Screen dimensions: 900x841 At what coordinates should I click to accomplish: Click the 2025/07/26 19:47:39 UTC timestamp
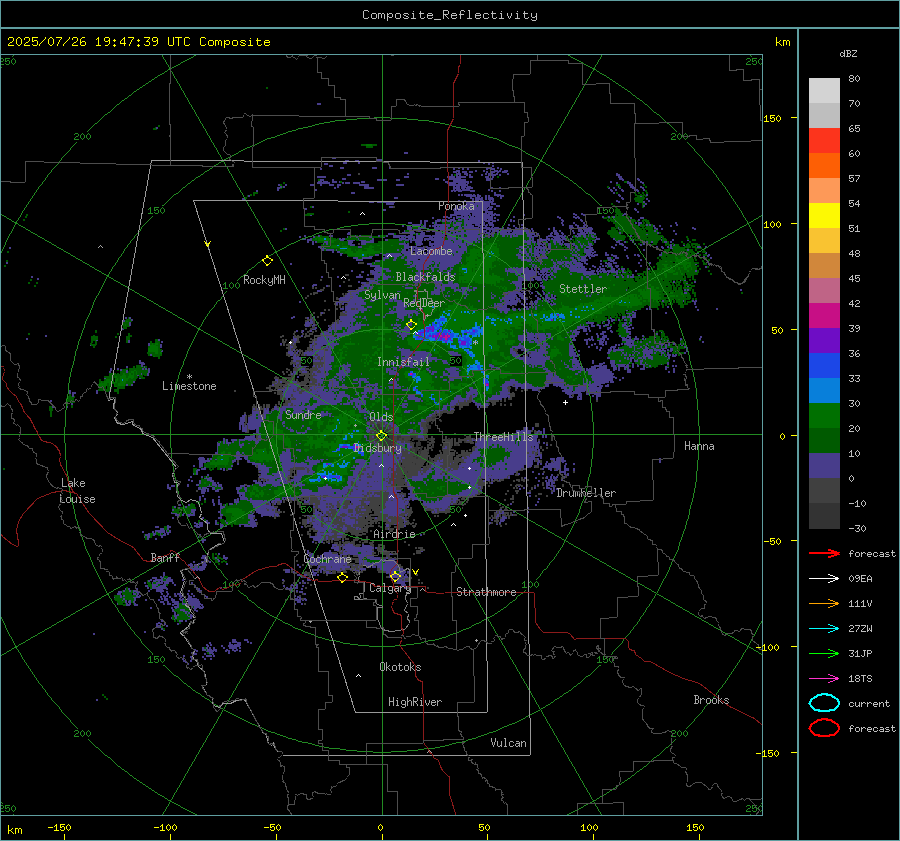[138, 42]
